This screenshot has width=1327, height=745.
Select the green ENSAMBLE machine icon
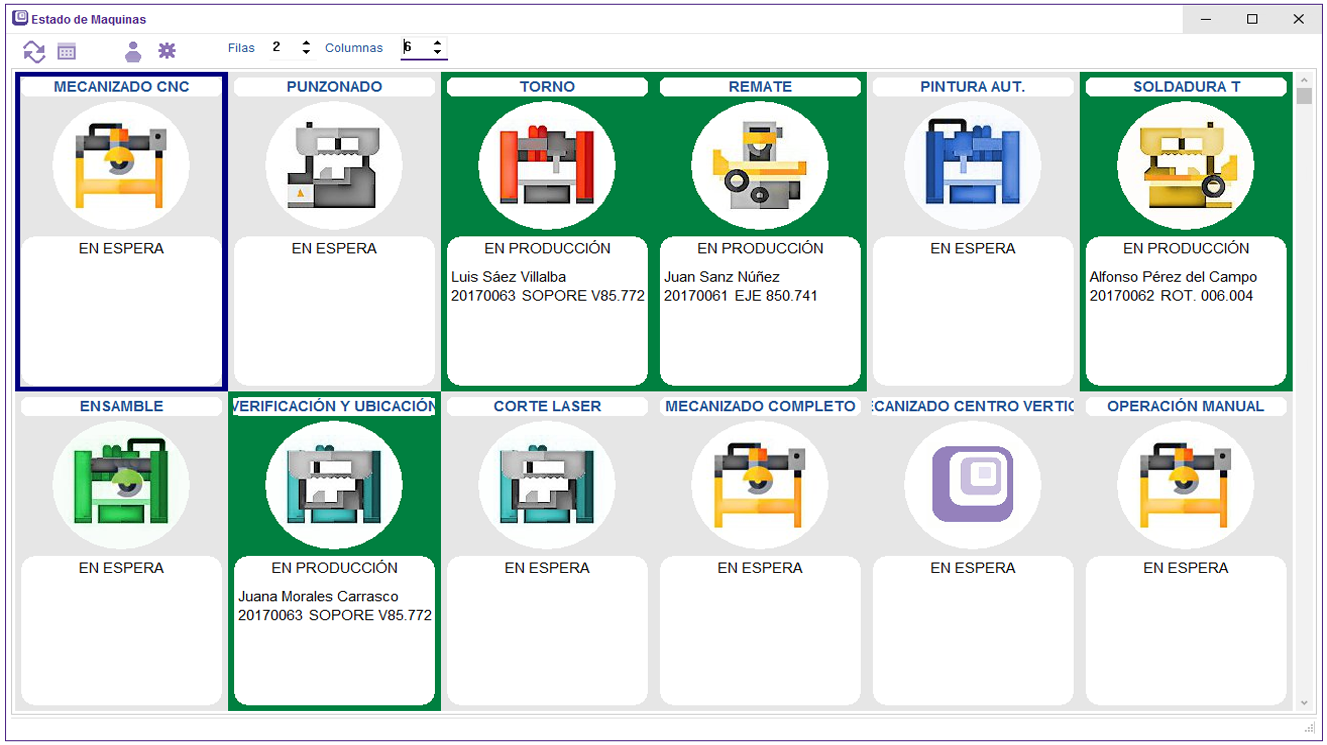click(x=121, y=485)
